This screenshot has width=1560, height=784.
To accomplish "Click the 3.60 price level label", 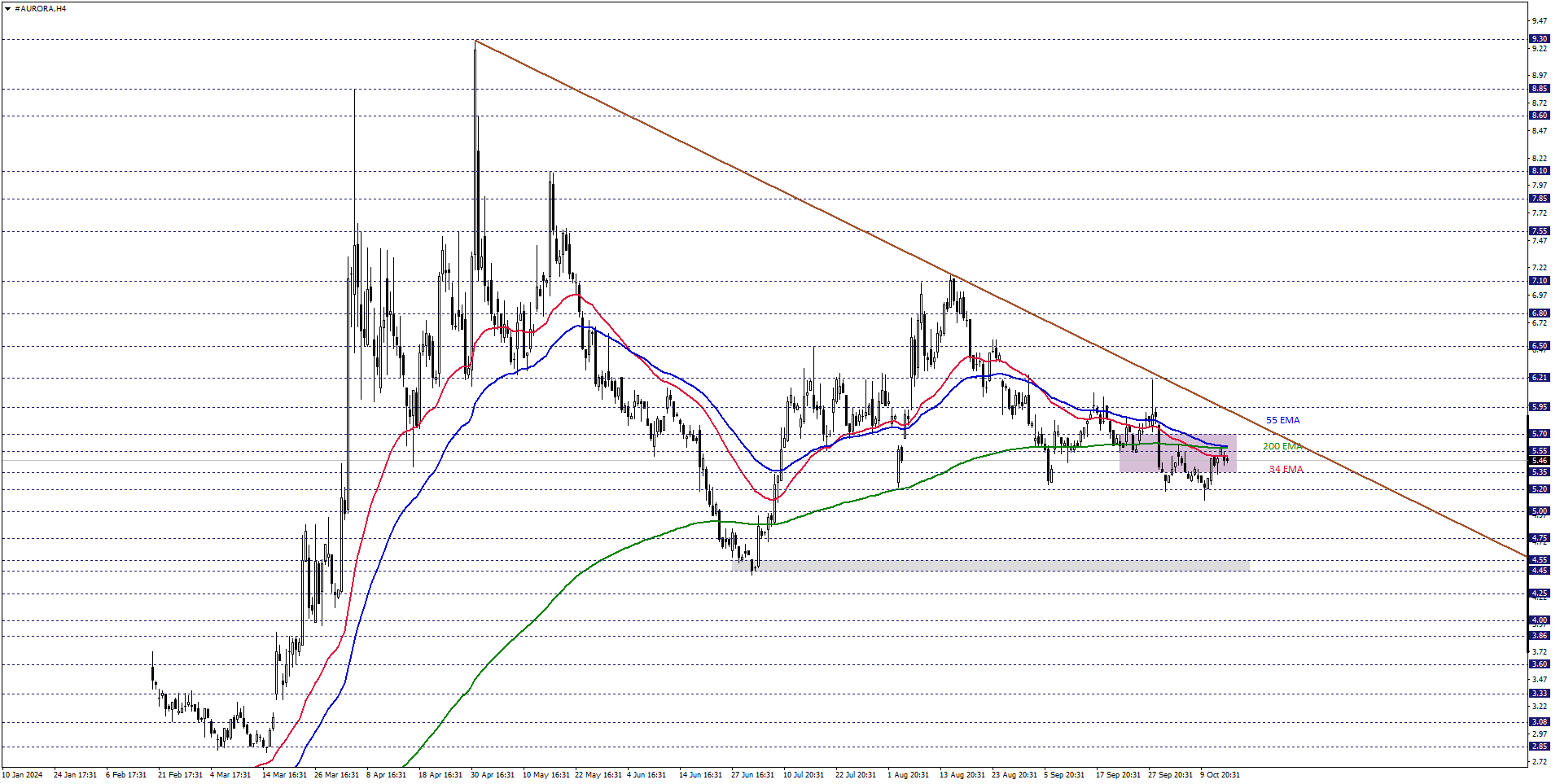I will coord(1539,664).
